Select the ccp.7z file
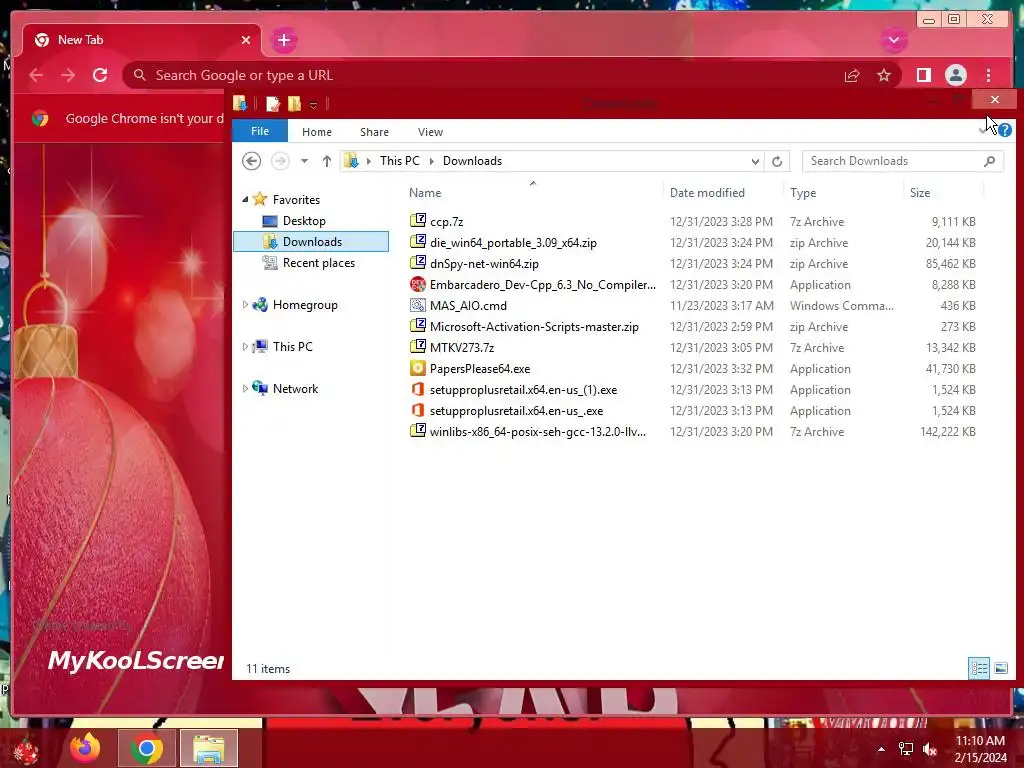Screen dimensions: 1024x768 coord(447,221)
